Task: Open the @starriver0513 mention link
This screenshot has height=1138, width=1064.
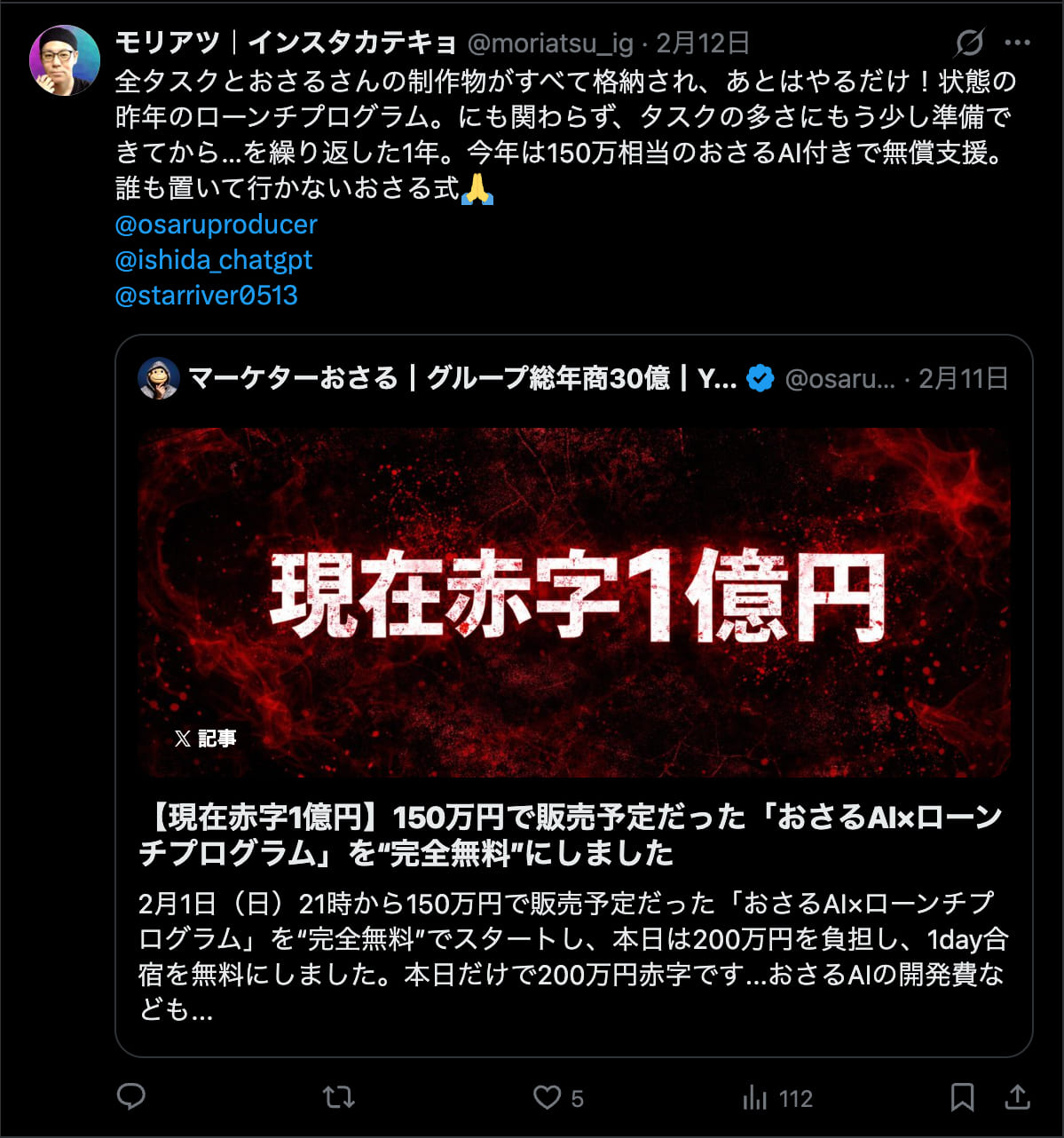Action: (x=207, y=296)
